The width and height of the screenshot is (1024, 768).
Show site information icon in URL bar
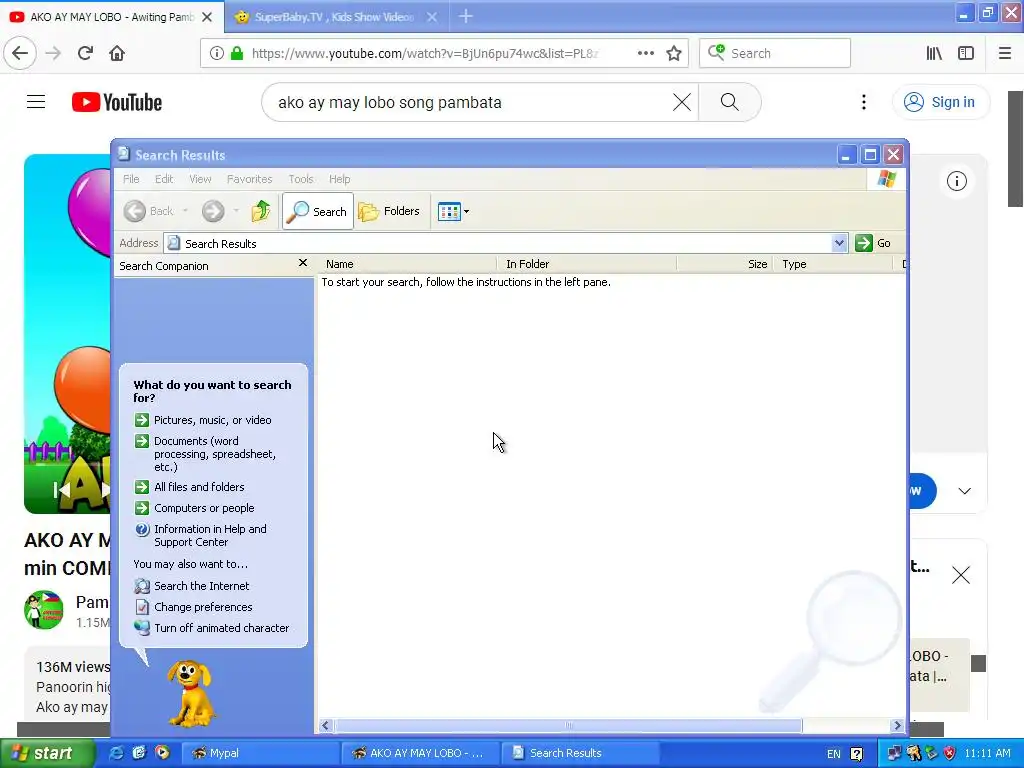pyautogui.click(x=217, y=53)
